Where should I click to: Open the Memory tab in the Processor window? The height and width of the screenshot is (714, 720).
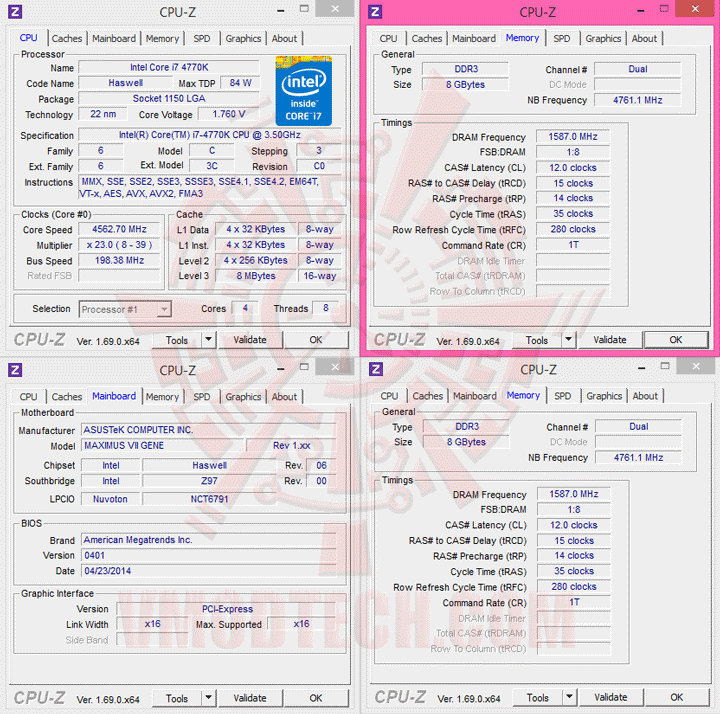pyautogui.click(x=162, y=39)
